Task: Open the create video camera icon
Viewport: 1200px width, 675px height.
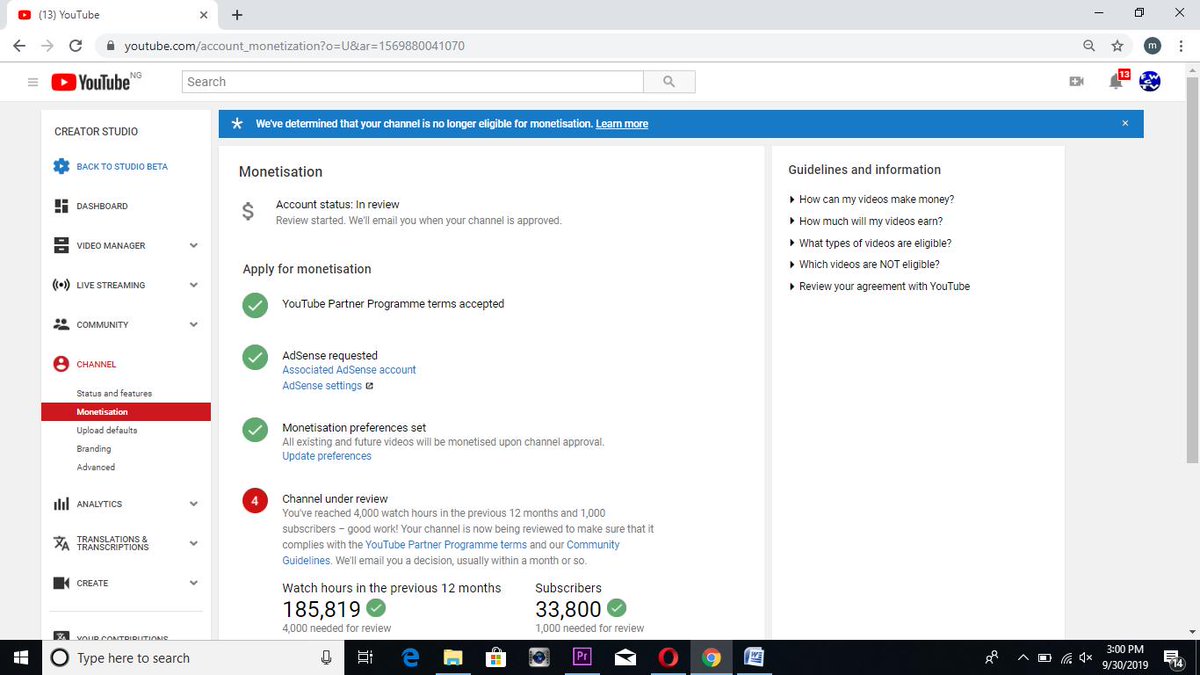Action: (x=1076, y=82)
